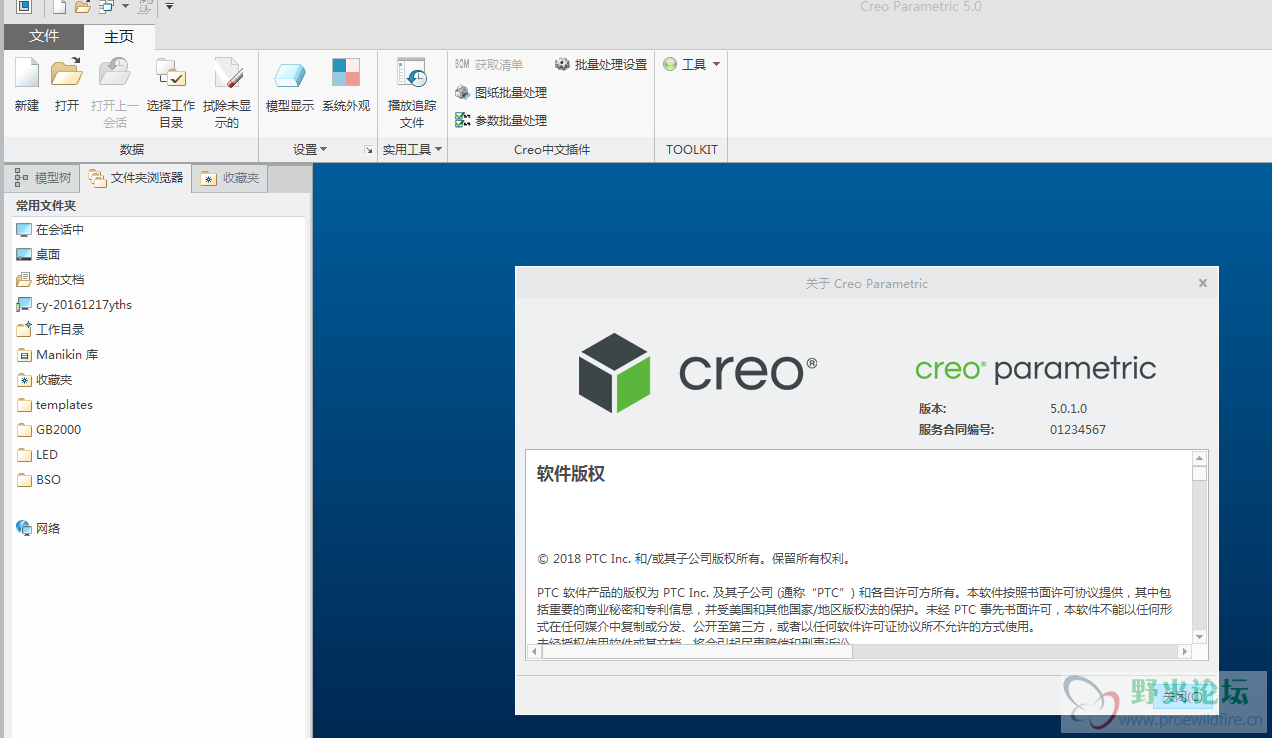Open the customize quick access toolbar dropdown
The width and height of the screenshot is (1272, 738).
169,7
